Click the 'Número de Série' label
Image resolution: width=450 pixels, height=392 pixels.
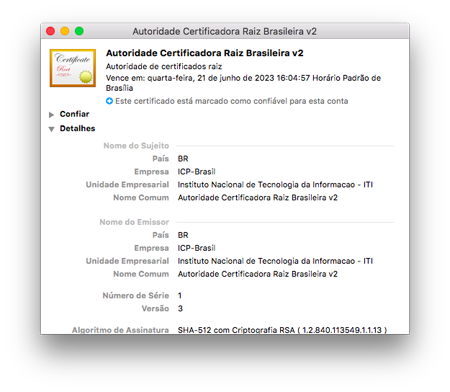136,296
